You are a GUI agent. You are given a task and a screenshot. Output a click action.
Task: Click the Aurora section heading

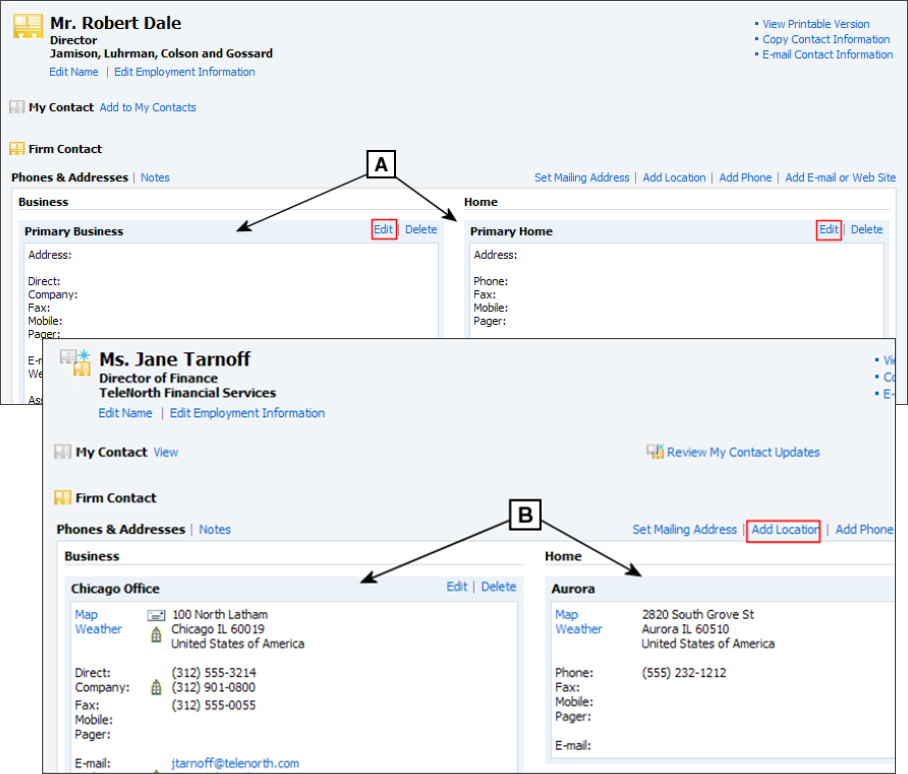click(x=573, y=589)
